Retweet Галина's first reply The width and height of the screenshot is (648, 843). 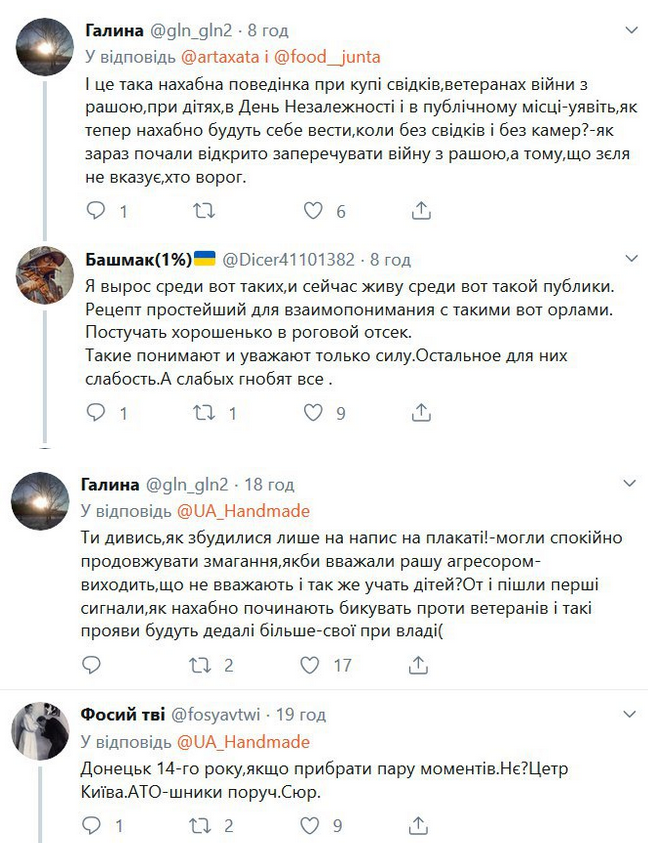pyautogui.click(x=204, y=211)
